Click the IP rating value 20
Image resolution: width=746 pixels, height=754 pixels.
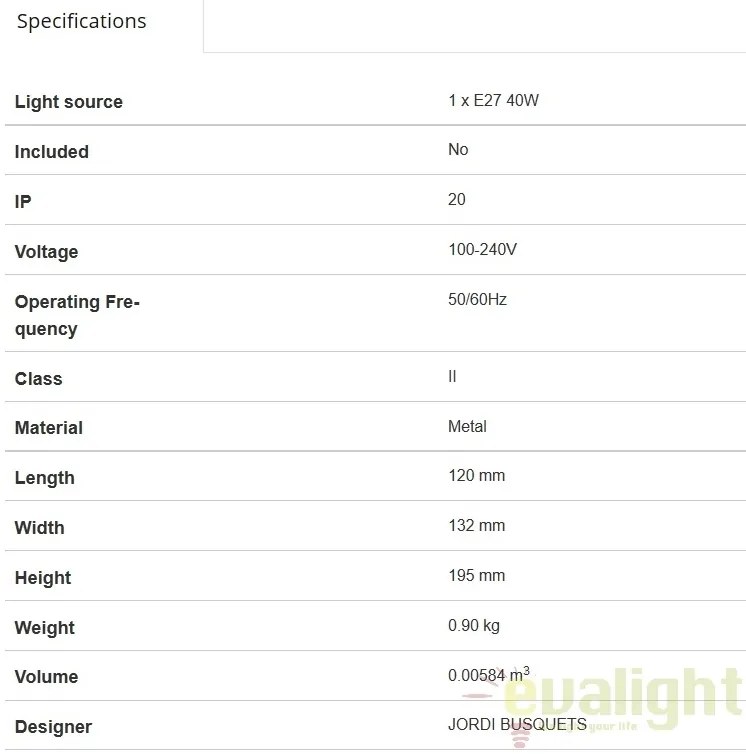[456, 199]
